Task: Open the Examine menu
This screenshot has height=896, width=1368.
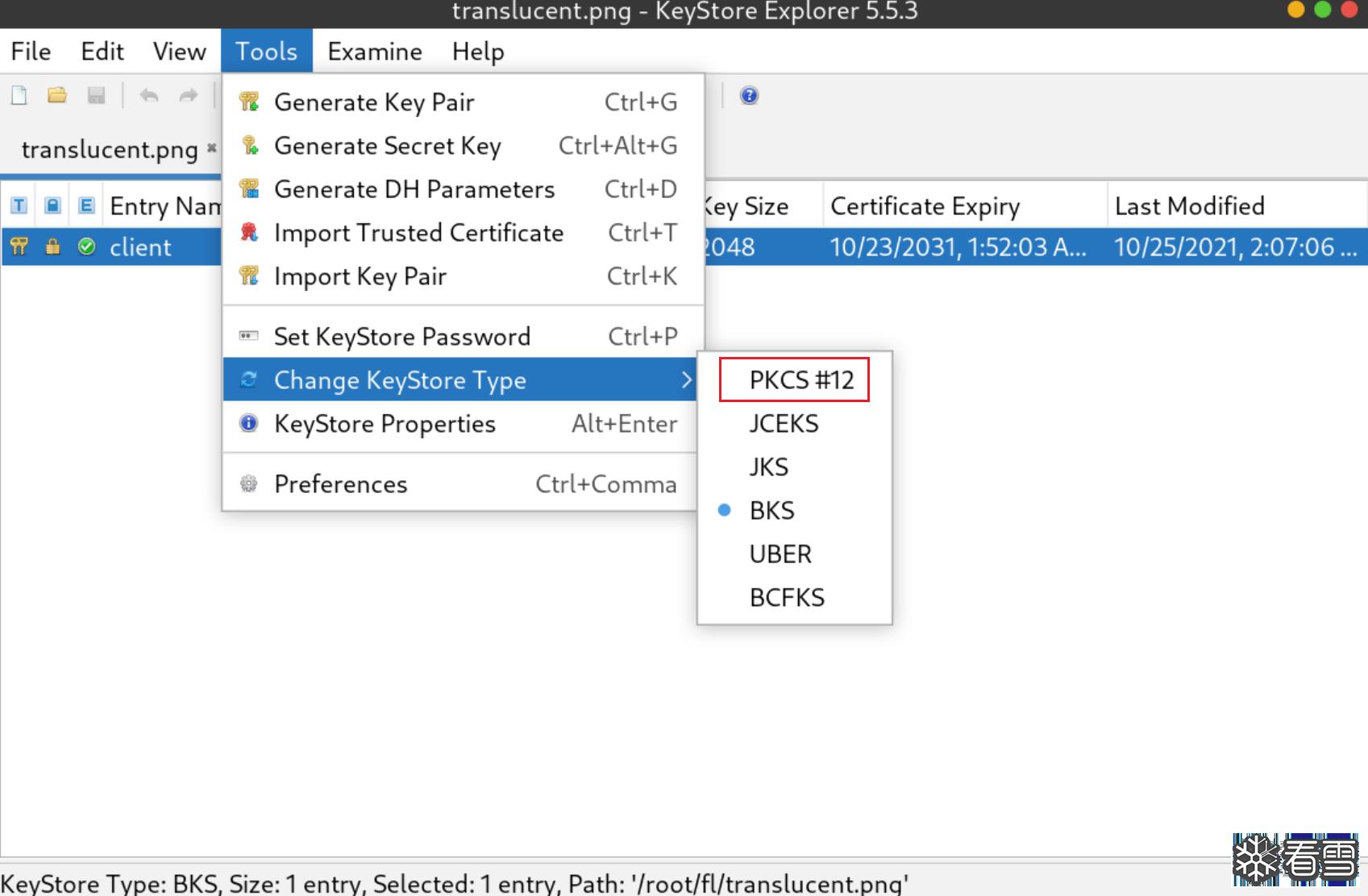Action: [x=374, y=52]
